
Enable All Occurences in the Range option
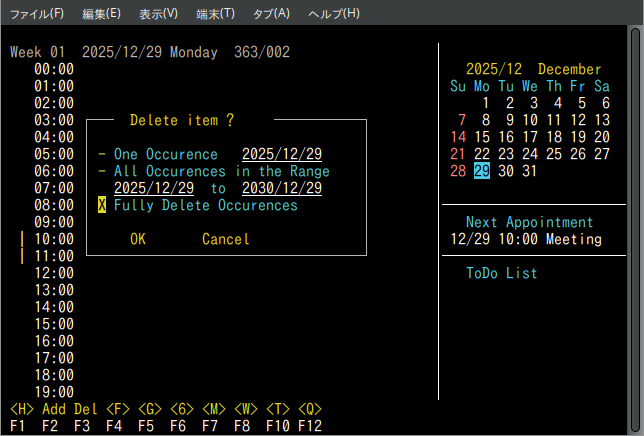102,171
